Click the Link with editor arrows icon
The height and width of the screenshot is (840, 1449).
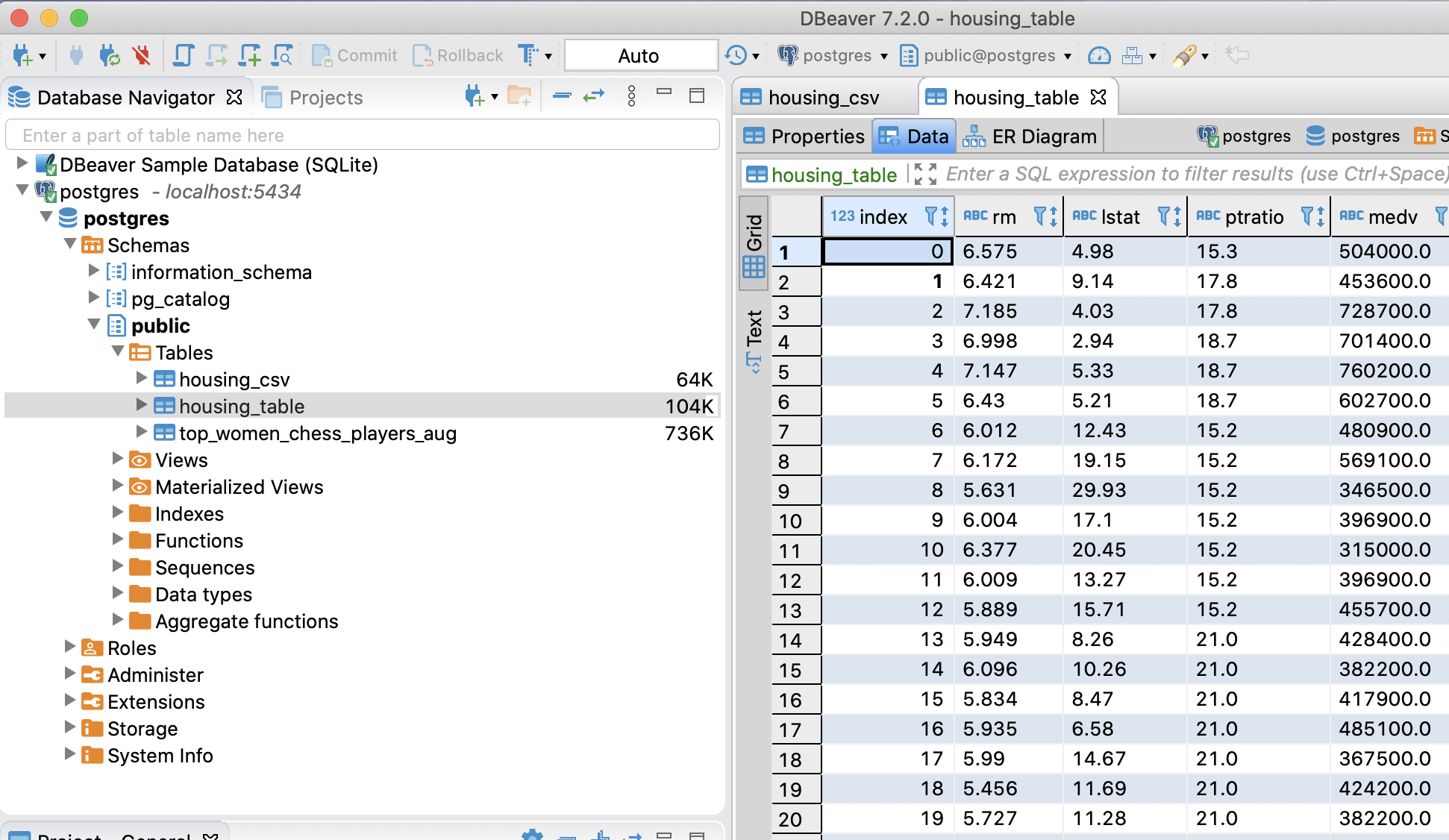point(593,96)
